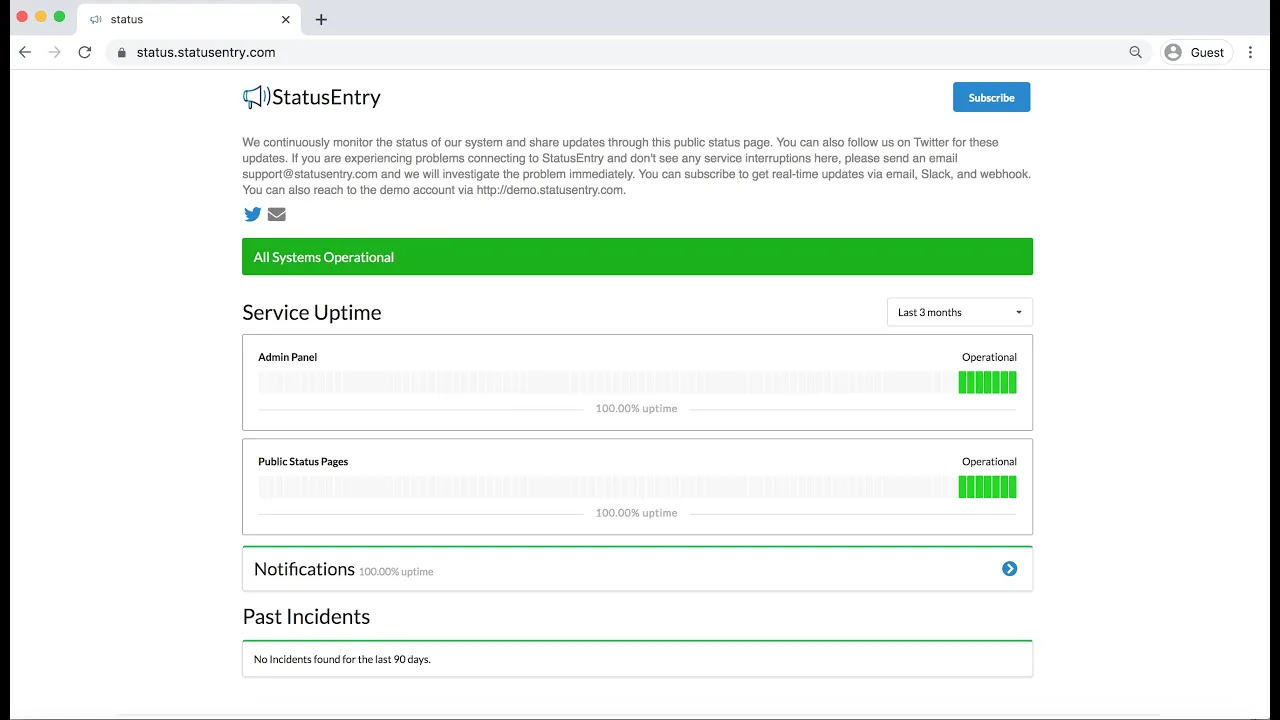
Task: Click the email envelope icon
Action: point(277,214)
